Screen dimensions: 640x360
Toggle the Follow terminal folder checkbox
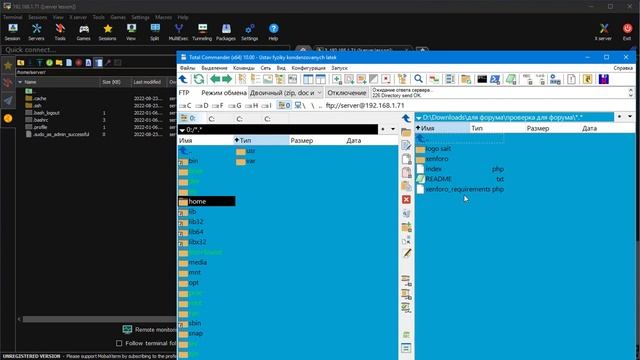[x=119, y=343]
